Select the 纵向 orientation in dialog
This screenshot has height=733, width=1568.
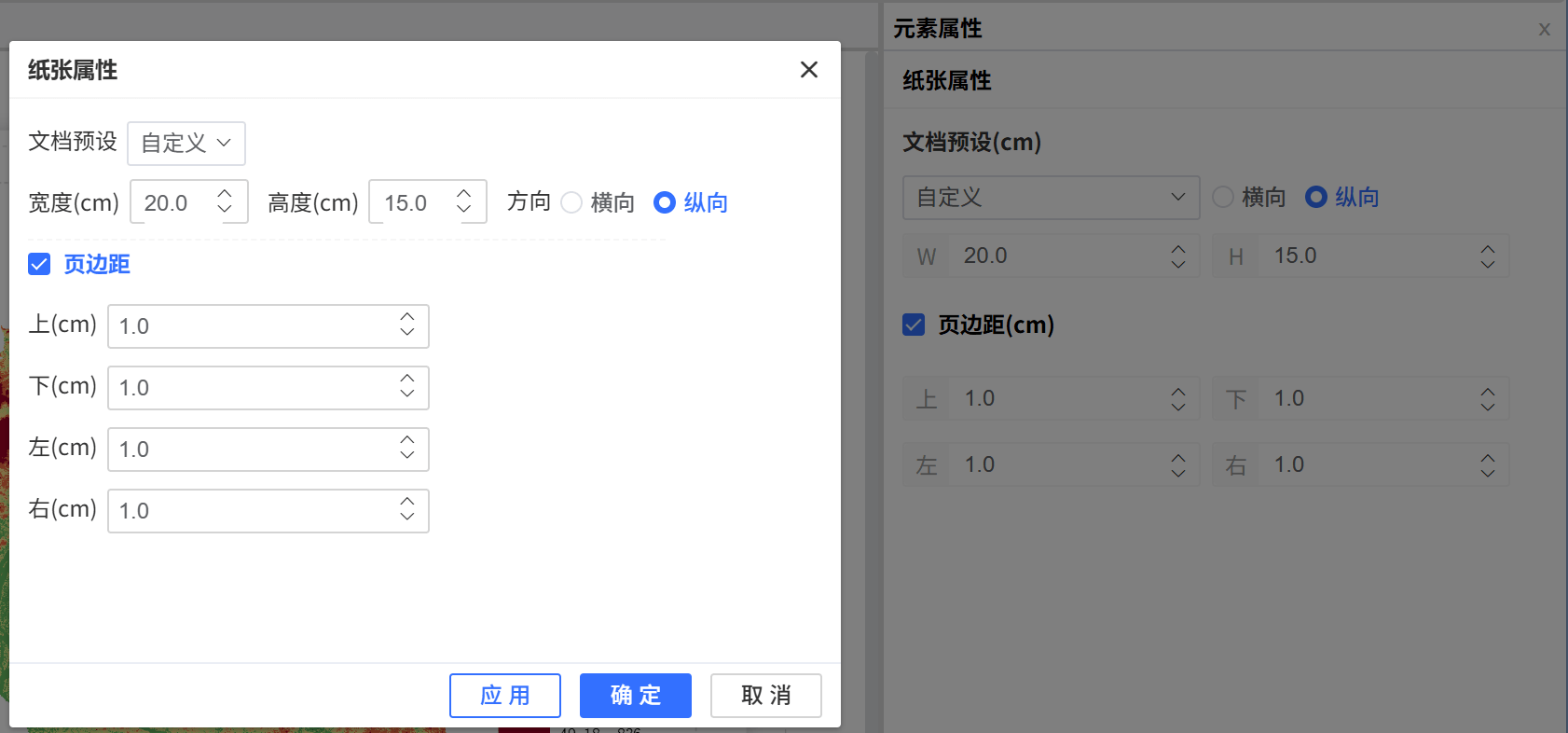[665, 202]
